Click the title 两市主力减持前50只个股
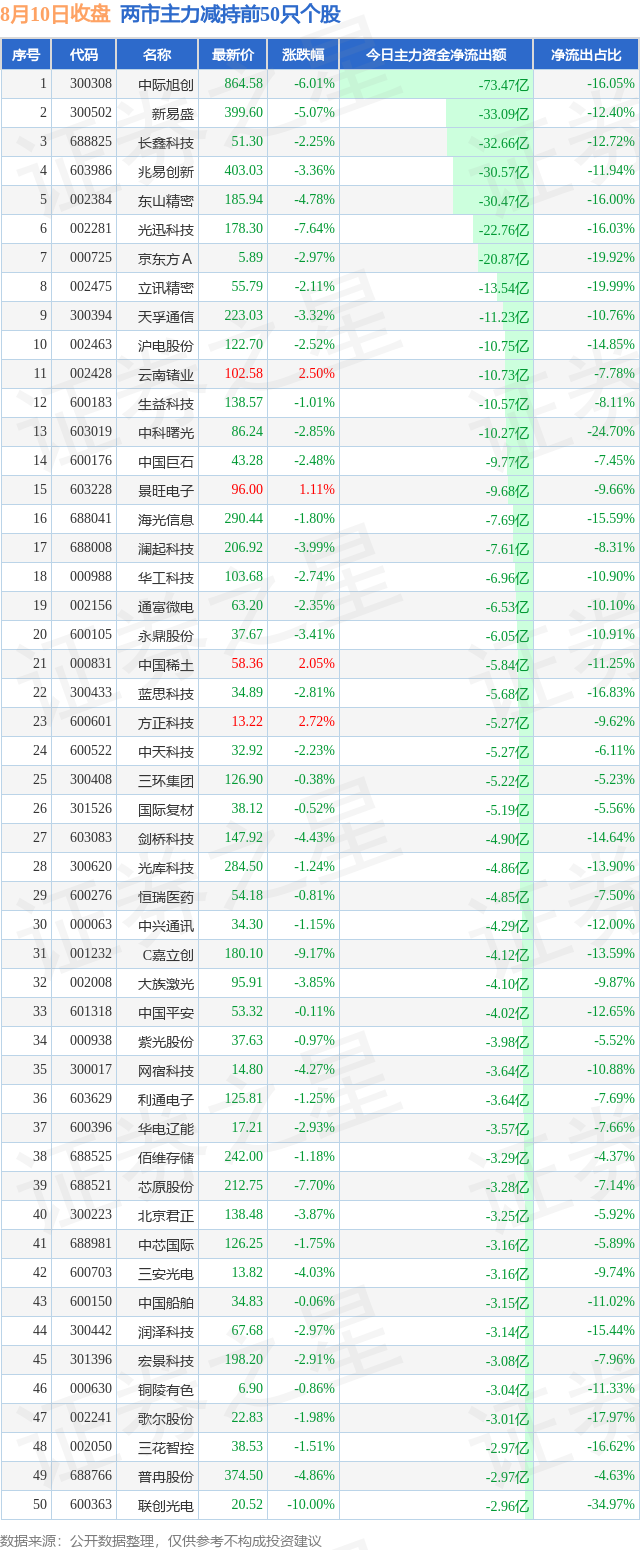The width and height of the screenshot is (640, 1550). pyautogui.click(x=230, y=14)
